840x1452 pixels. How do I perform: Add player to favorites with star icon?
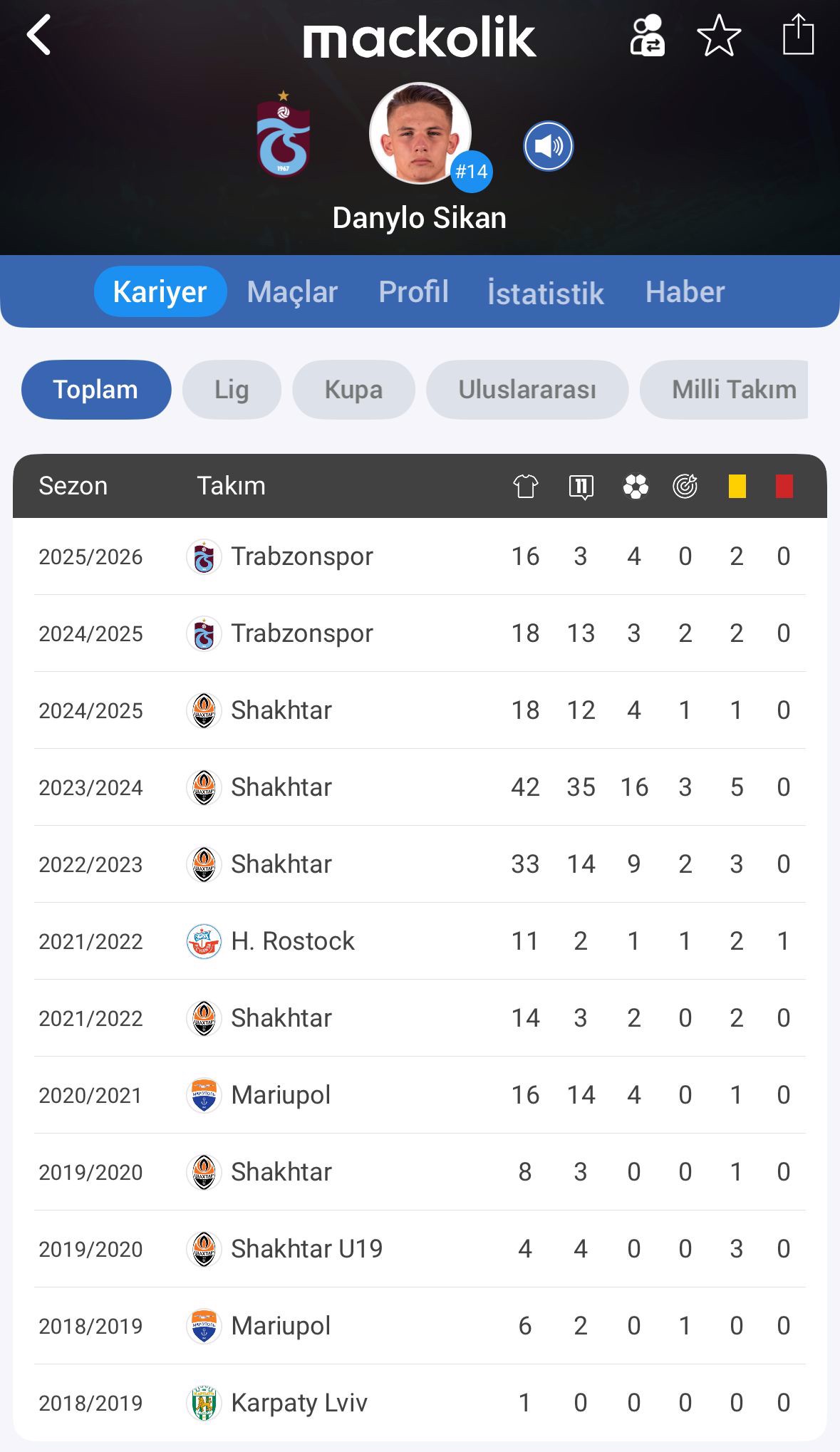719,36
